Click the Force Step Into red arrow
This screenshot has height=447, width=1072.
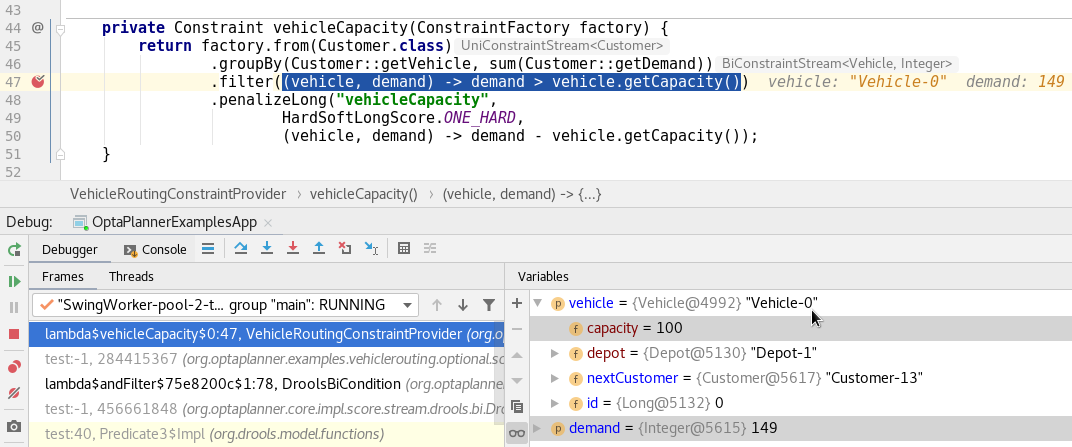[293, 249]
